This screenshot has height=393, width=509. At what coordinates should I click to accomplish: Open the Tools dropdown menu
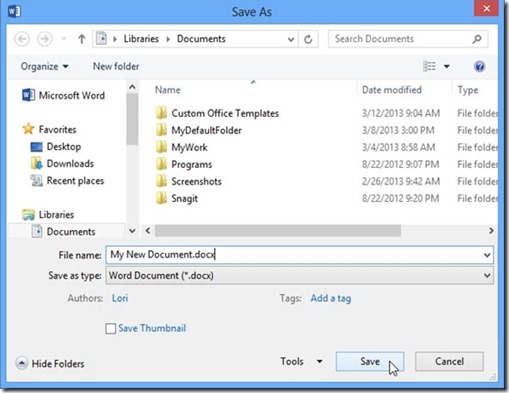click(x=301, y=361)
